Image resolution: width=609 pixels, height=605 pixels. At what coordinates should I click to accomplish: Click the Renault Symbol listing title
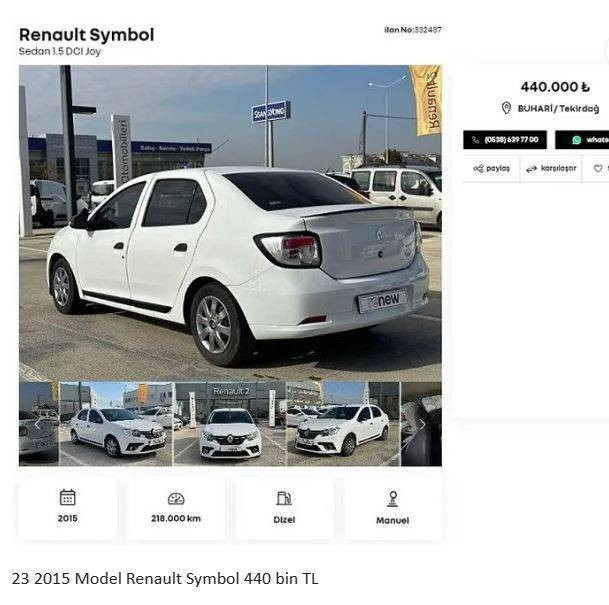click(x=87, y=35)
